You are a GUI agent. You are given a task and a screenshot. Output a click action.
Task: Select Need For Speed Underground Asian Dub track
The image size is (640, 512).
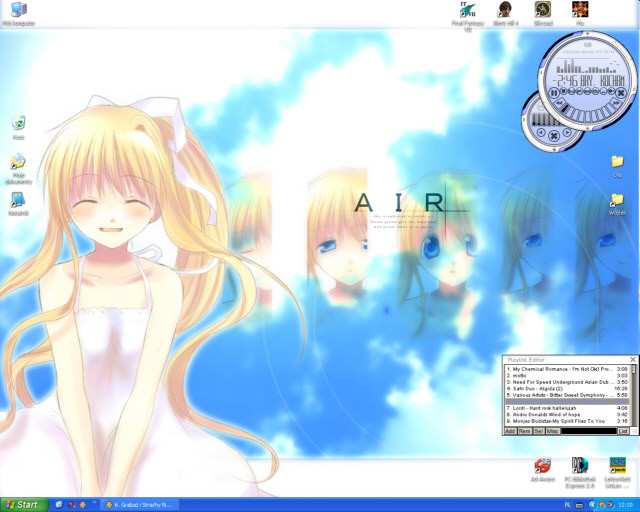click(567, 382)
